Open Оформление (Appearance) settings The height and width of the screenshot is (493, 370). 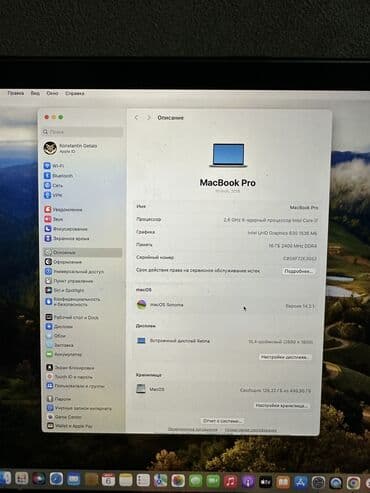pyautogui.click(x=63, y=262)
